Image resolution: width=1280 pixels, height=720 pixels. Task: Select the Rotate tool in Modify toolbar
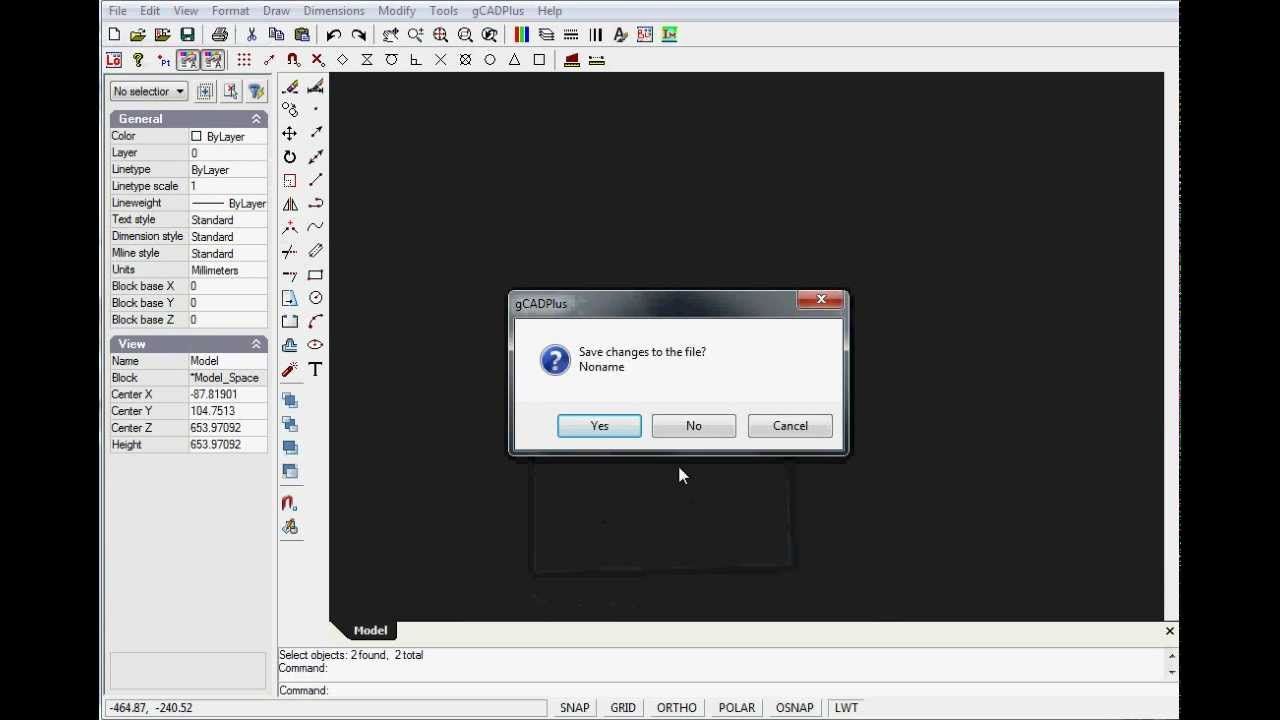click(x=290, y=157)
